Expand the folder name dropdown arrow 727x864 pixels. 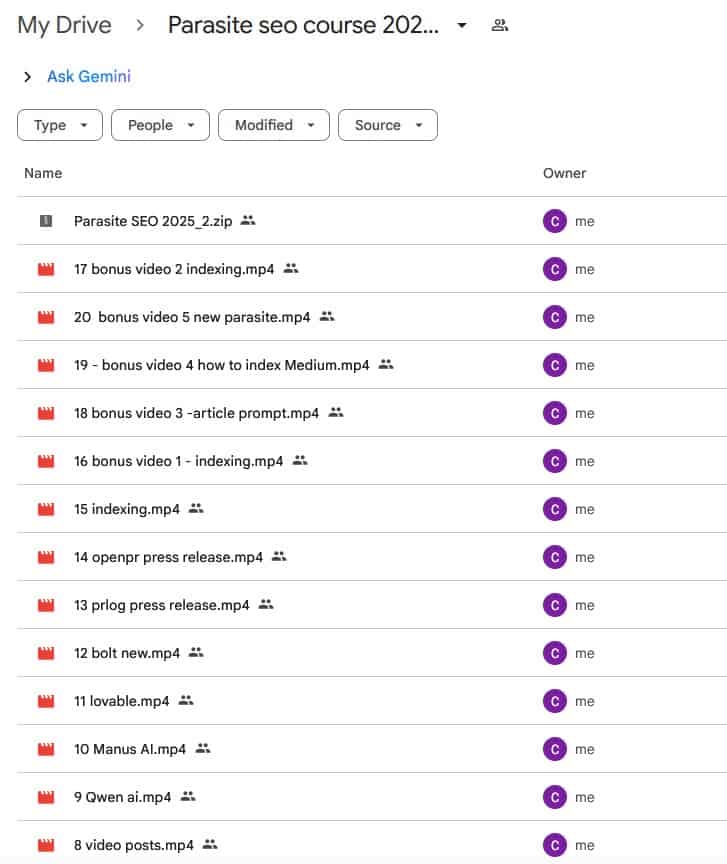pyautogui.click(x=461, y=26)
